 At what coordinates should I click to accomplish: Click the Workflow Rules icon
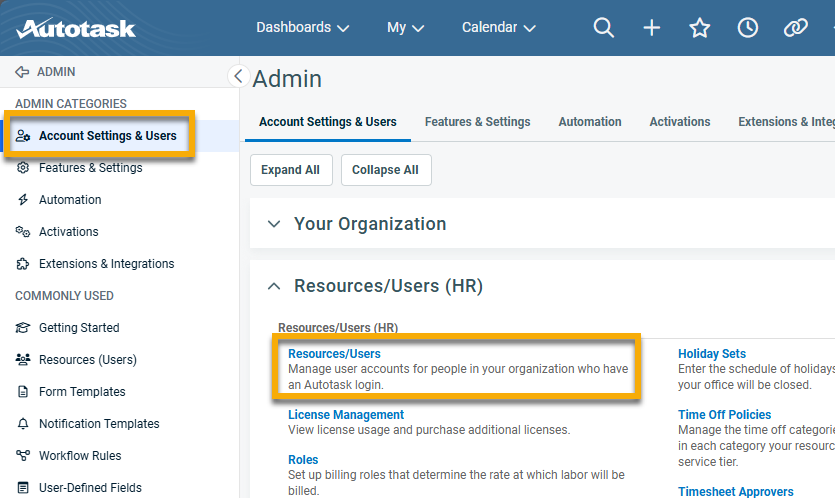click(23, 455)
